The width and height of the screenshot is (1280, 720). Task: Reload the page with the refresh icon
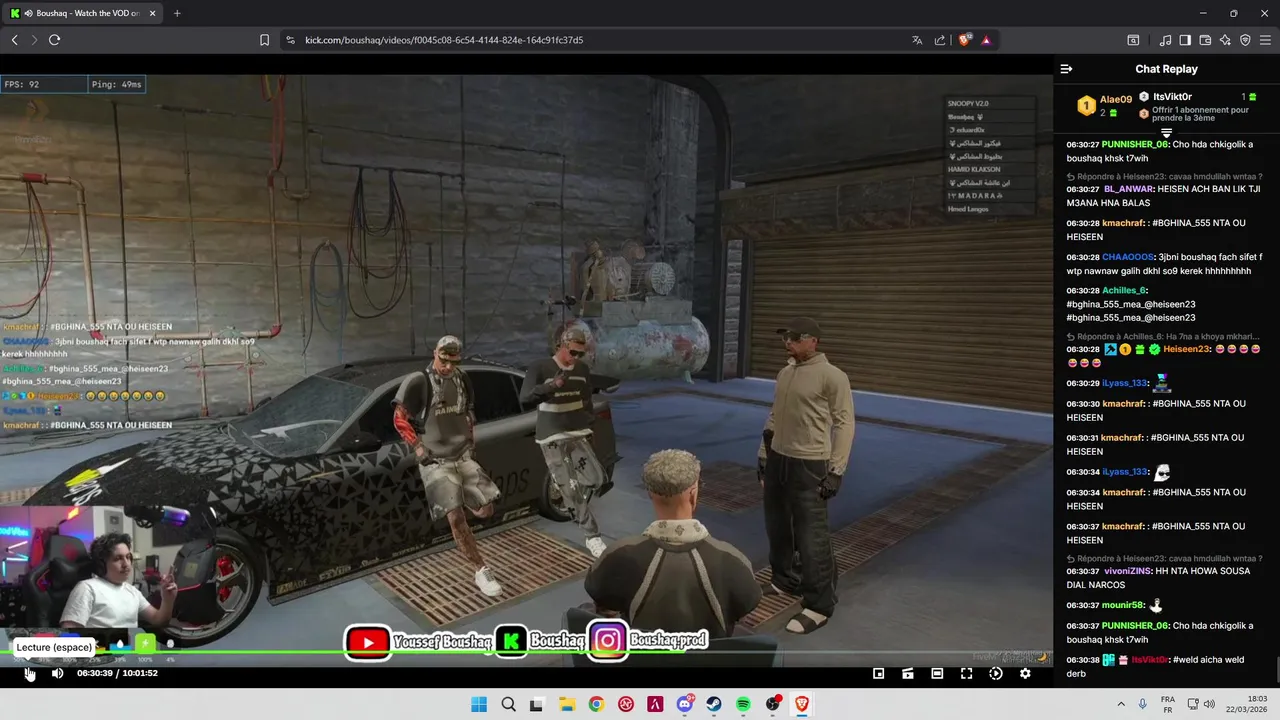click(54, 40)
